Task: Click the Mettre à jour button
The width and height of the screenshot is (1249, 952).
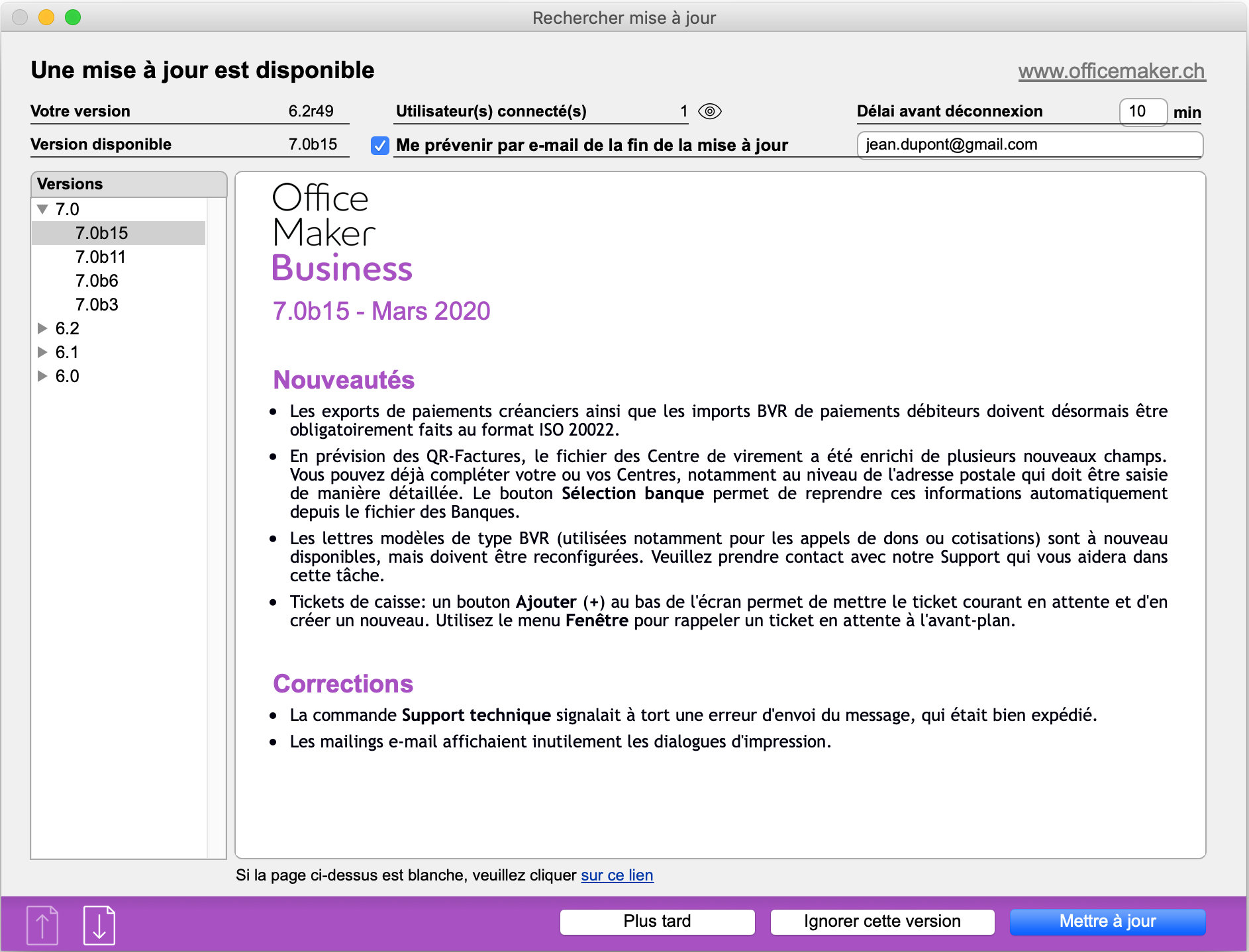Action: pyautogui.click(x=1107, y=922)
